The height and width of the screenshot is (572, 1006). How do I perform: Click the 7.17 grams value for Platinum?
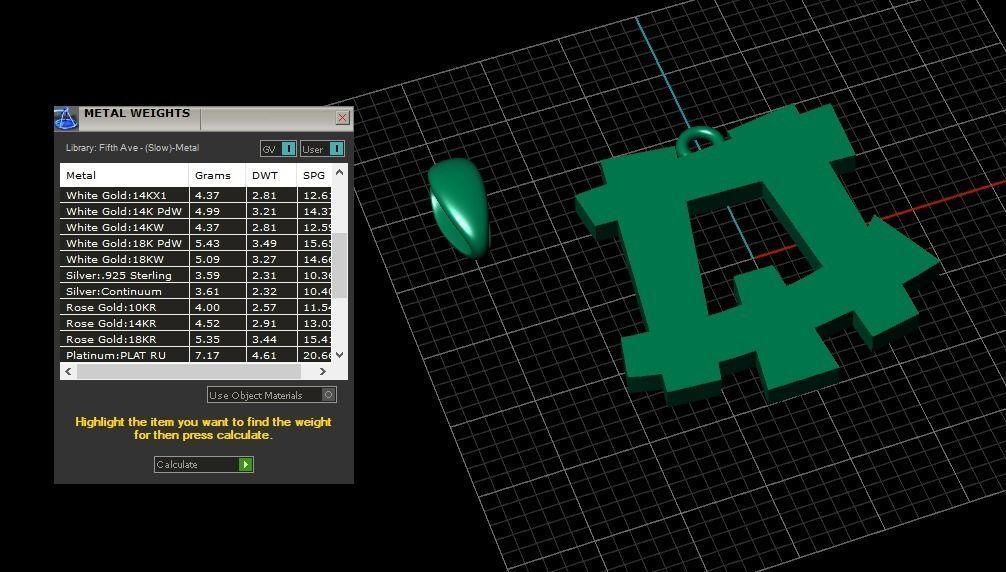[207, 355]
